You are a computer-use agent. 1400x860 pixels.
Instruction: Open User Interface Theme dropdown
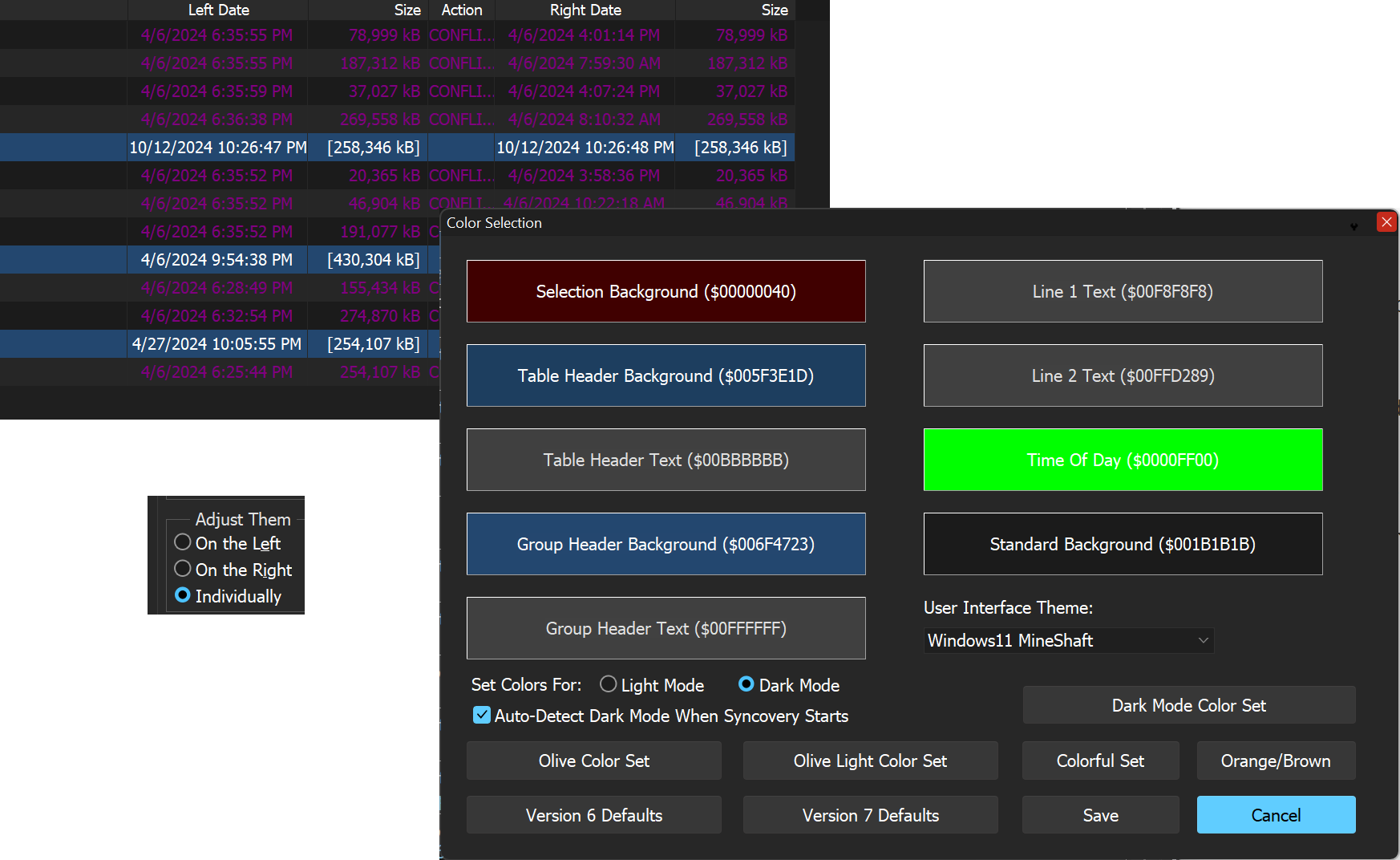(1068, 640)
